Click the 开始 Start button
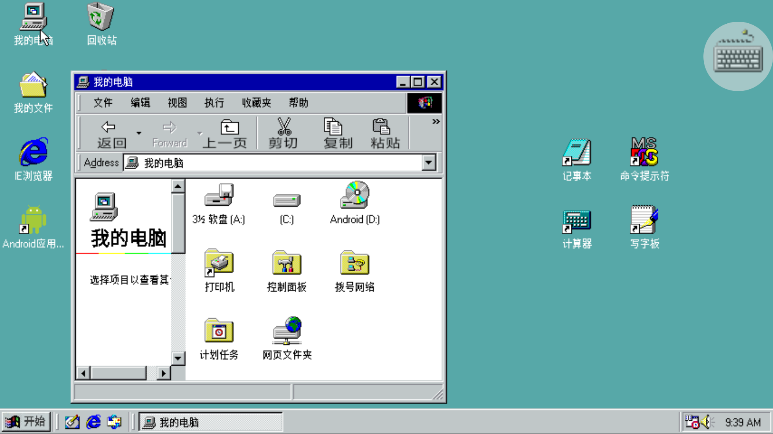This screenshot has height=434, width=773. (x=25, y=422)
